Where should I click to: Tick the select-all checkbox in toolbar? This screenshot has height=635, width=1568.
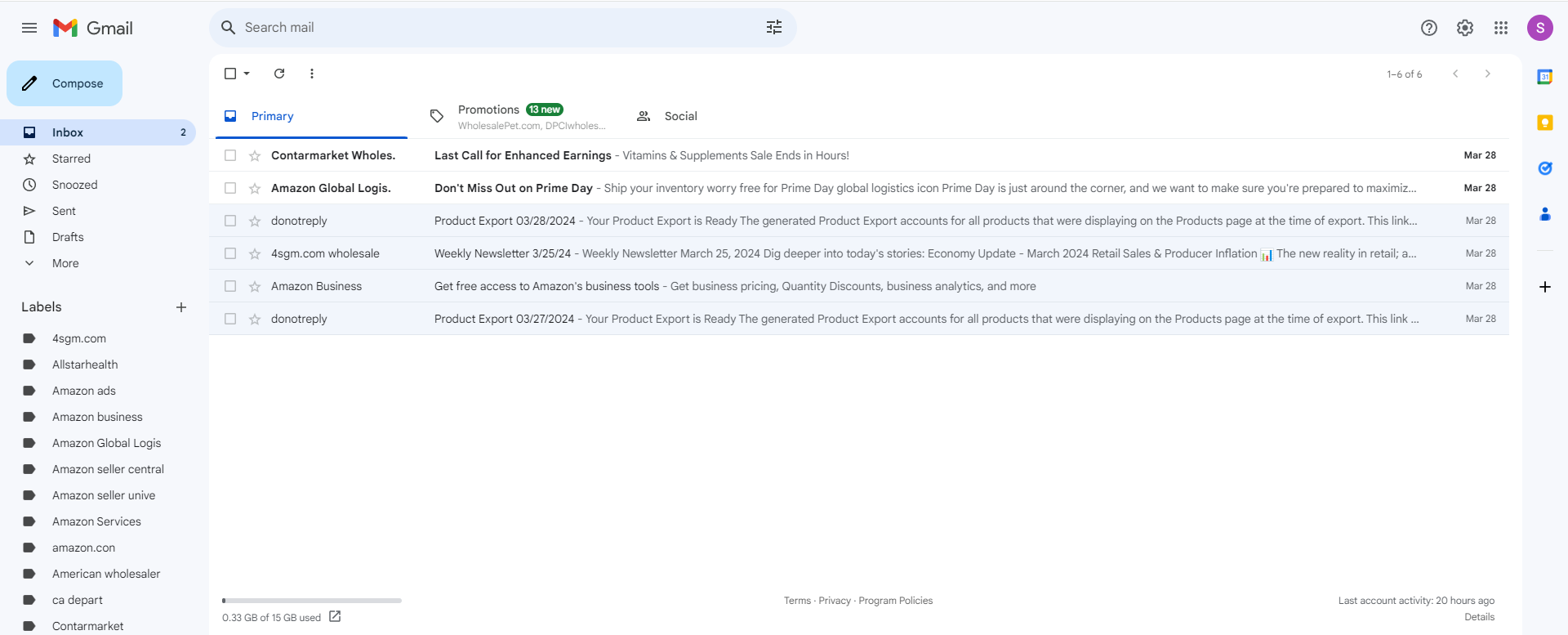(230, 74)
